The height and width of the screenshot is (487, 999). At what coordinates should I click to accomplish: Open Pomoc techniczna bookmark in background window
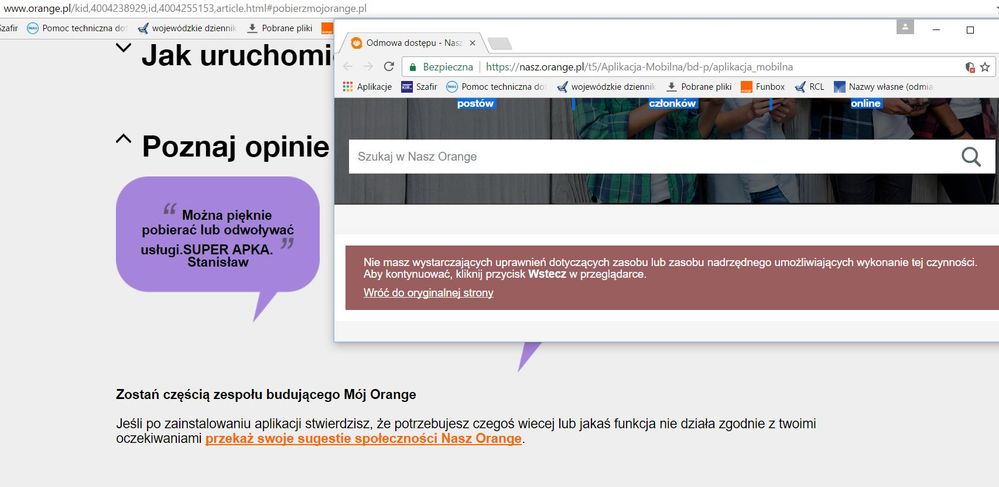(77, 28)
